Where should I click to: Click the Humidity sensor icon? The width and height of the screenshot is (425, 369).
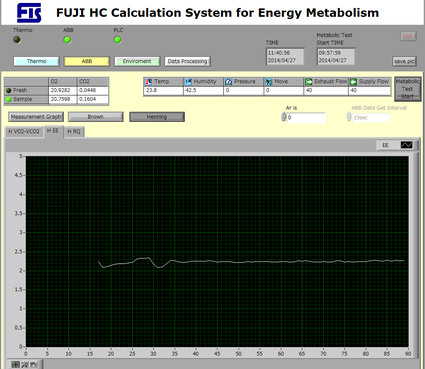point(189,82)
